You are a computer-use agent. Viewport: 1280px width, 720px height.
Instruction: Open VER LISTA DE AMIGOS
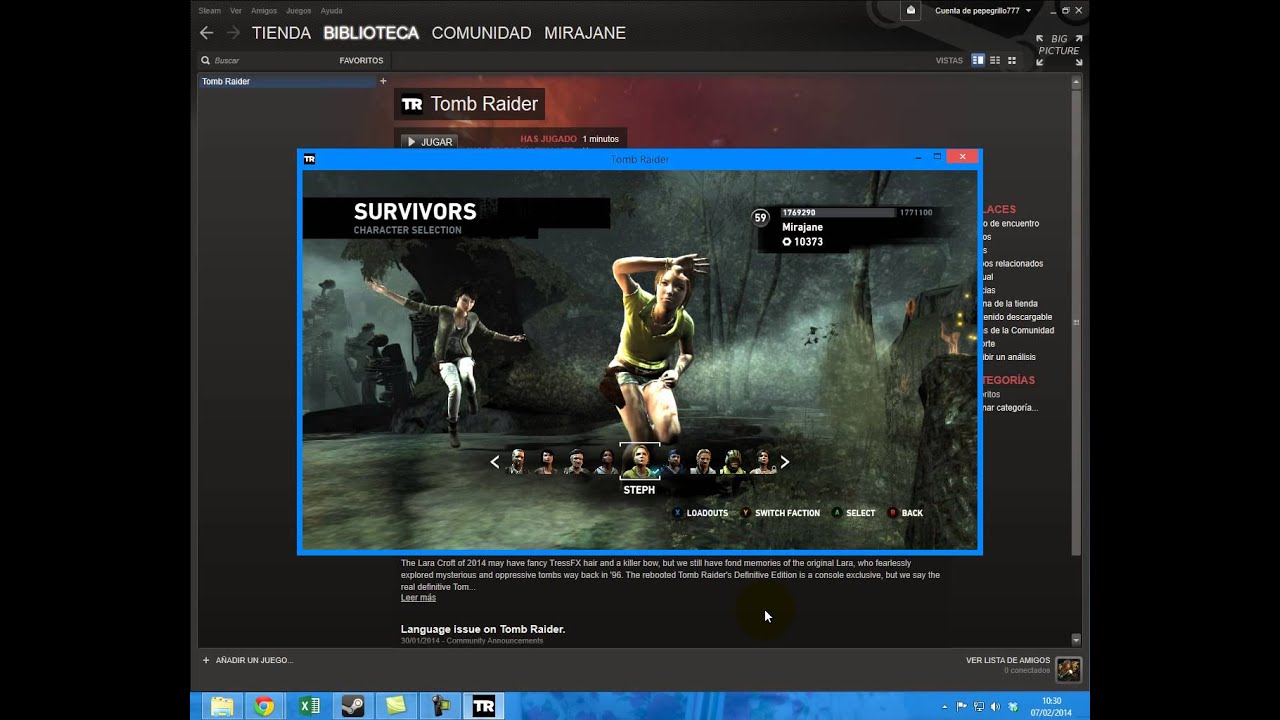pos(1008,660)
